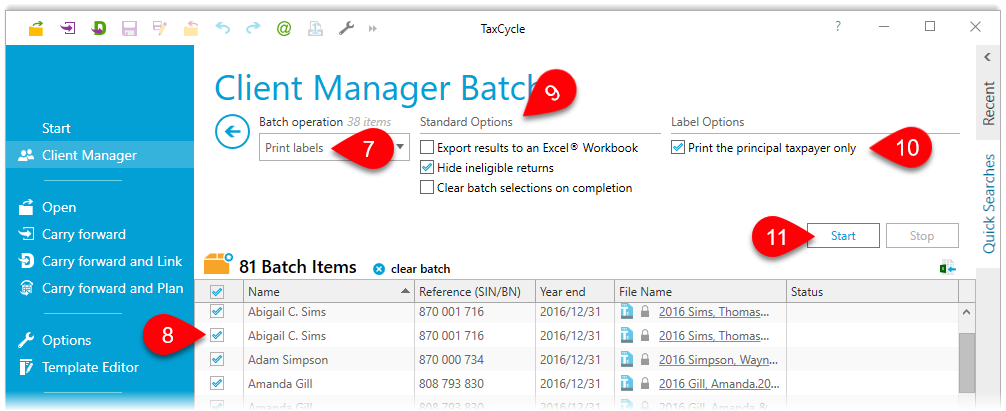Click the Adam Simpson name cell
This screenshot has width=1006, height=411.
pos(328,360)
